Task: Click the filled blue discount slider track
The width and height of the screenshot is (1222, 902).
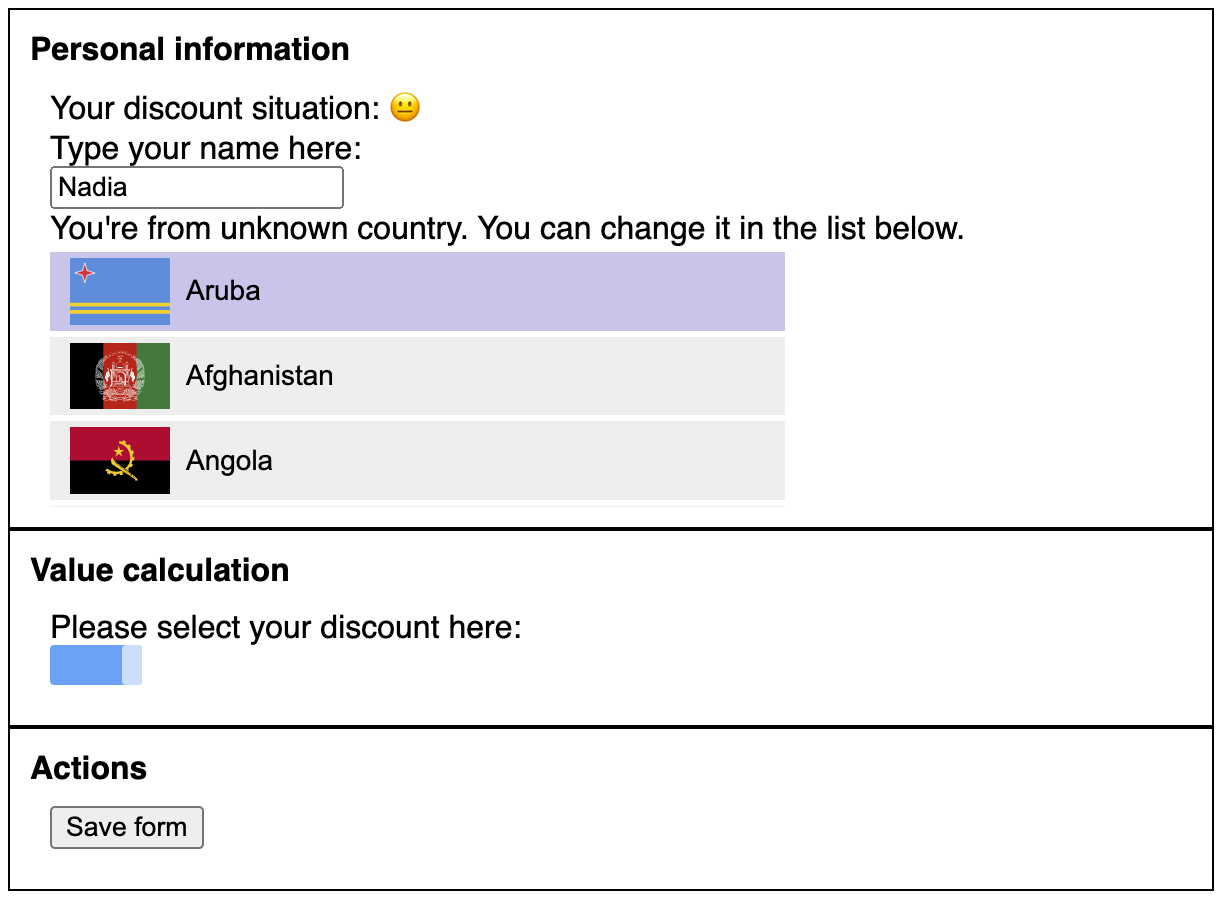Action: (86, 666)
